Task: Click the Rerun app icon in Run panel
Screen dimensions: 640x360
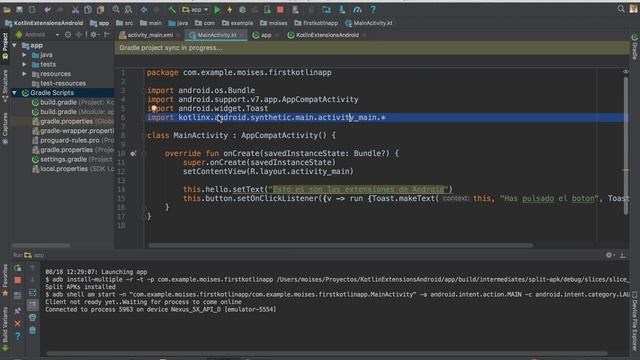Action: point(18,268)
